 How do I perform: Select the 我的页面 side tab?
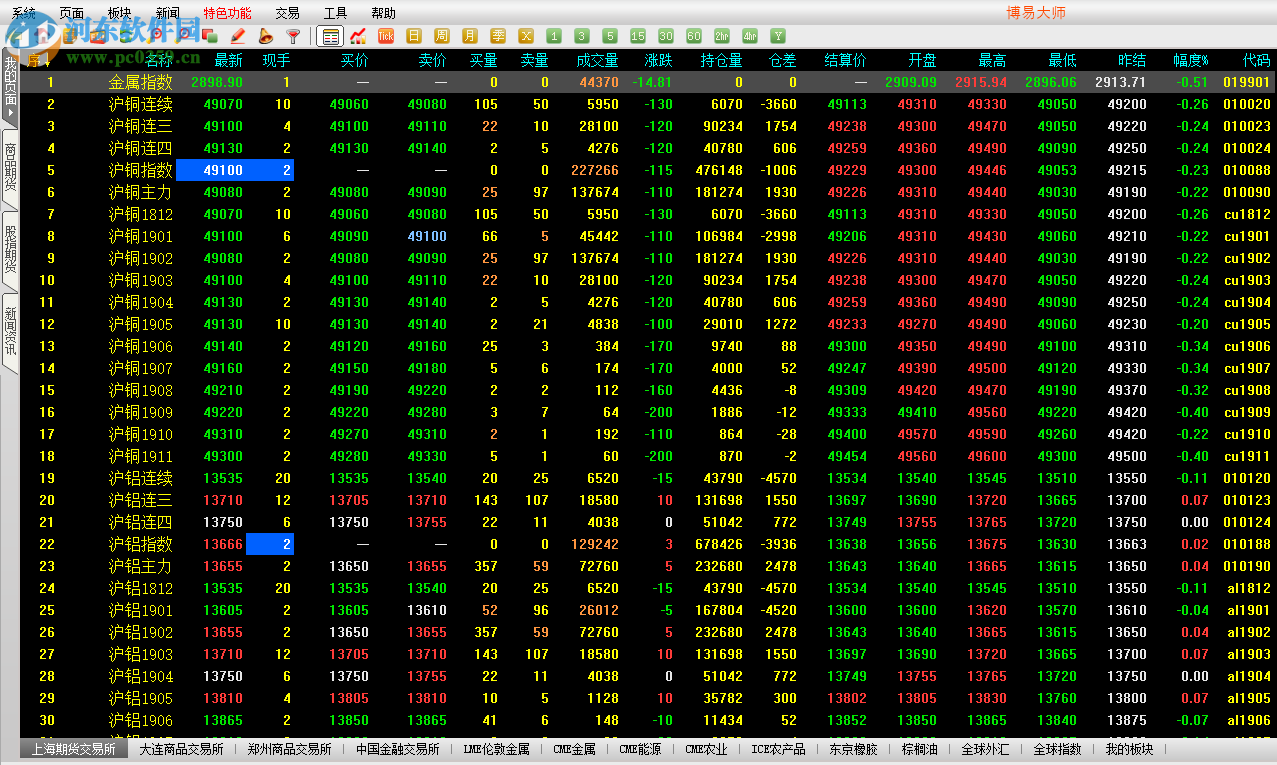tap(10, 88)
